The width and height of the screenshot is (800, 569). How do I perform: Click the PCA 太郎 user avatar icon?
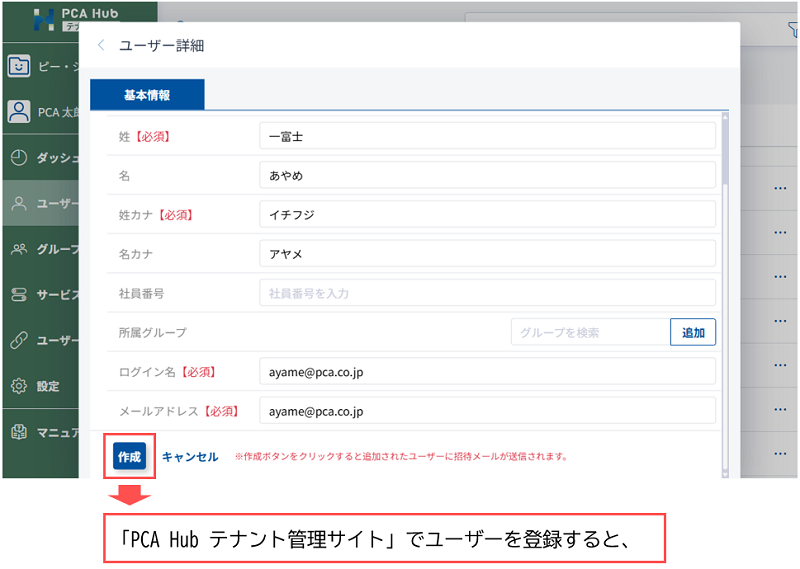19,112
